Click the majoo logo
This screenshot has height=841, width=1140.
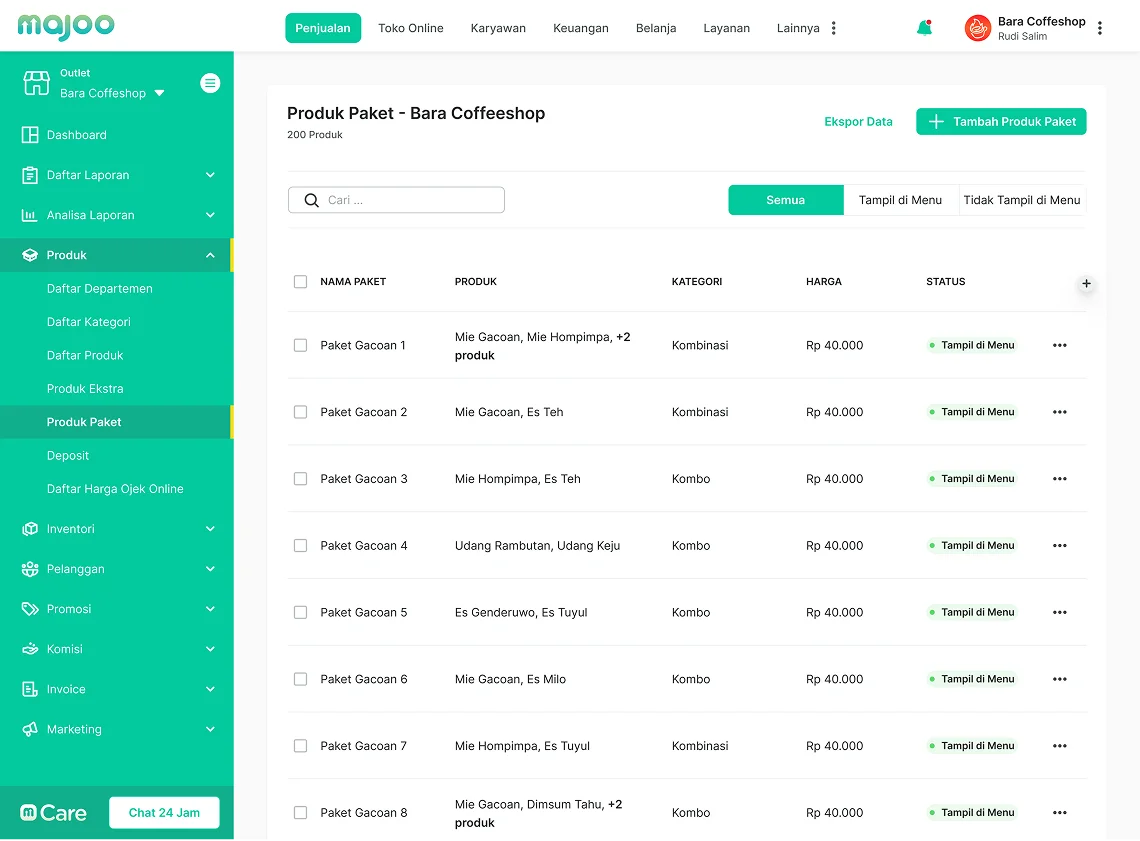(x=66, y=26)
